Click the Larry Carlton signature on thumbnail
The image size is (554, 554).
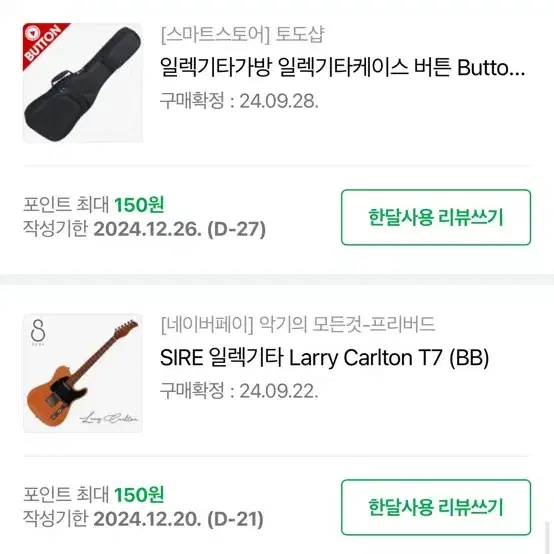[x=108, y=418]
